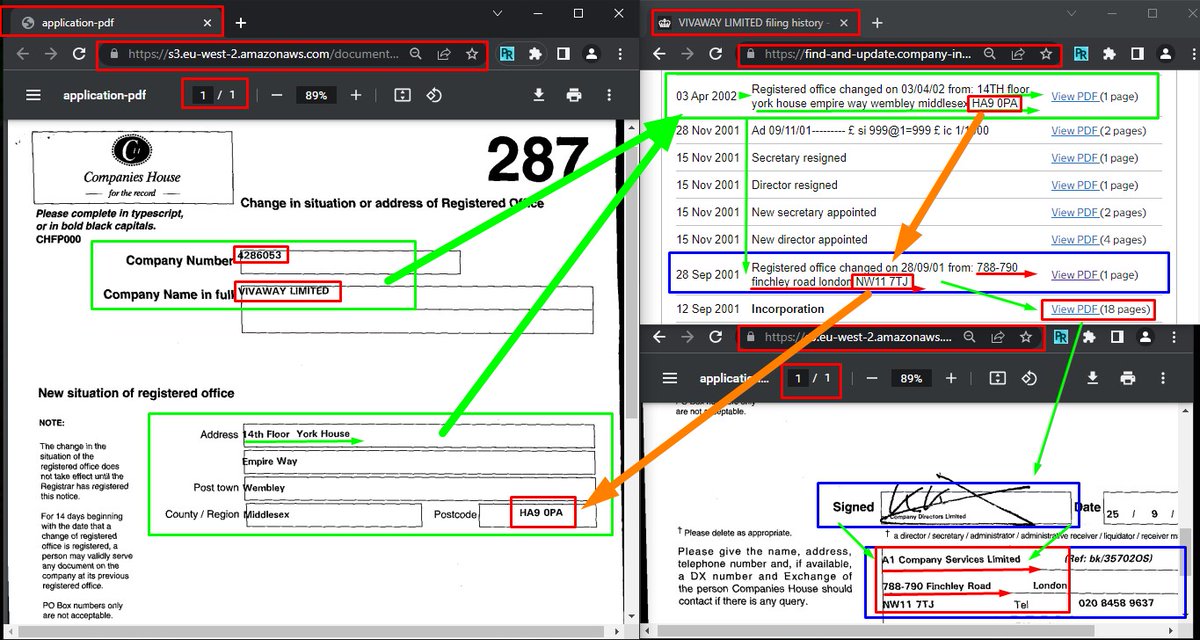
Task: Close the application-pdf tab
Action: [208, 22]
